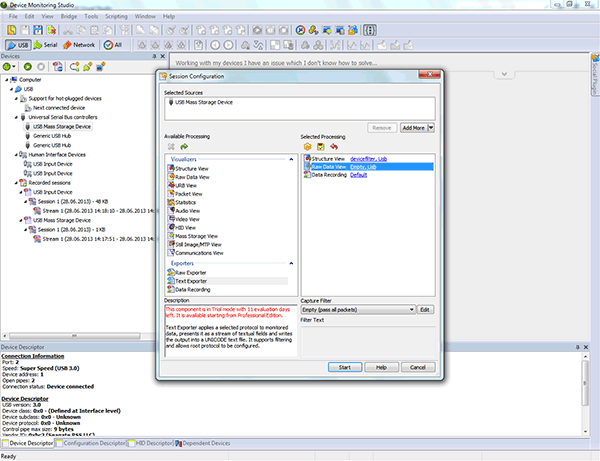The image size is (600, 461).
Task: Click the curly braces icon in the main toolbar
Action: point(370,30)
